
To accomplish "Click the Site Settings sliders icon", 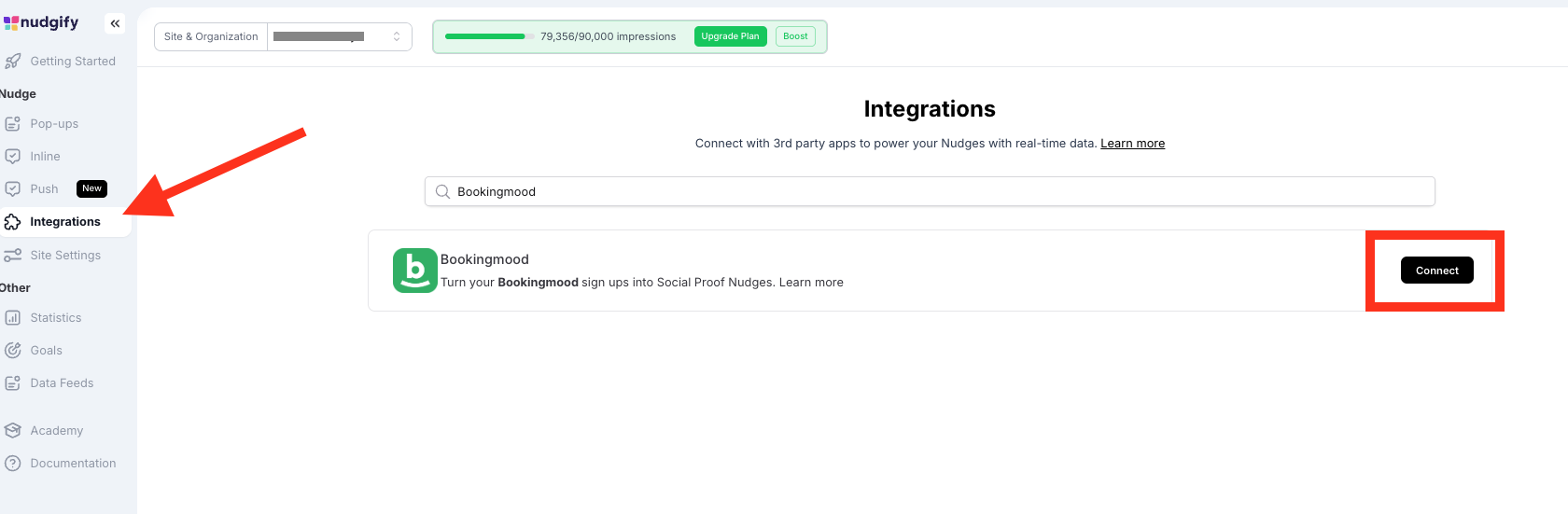I will point(13,256).
